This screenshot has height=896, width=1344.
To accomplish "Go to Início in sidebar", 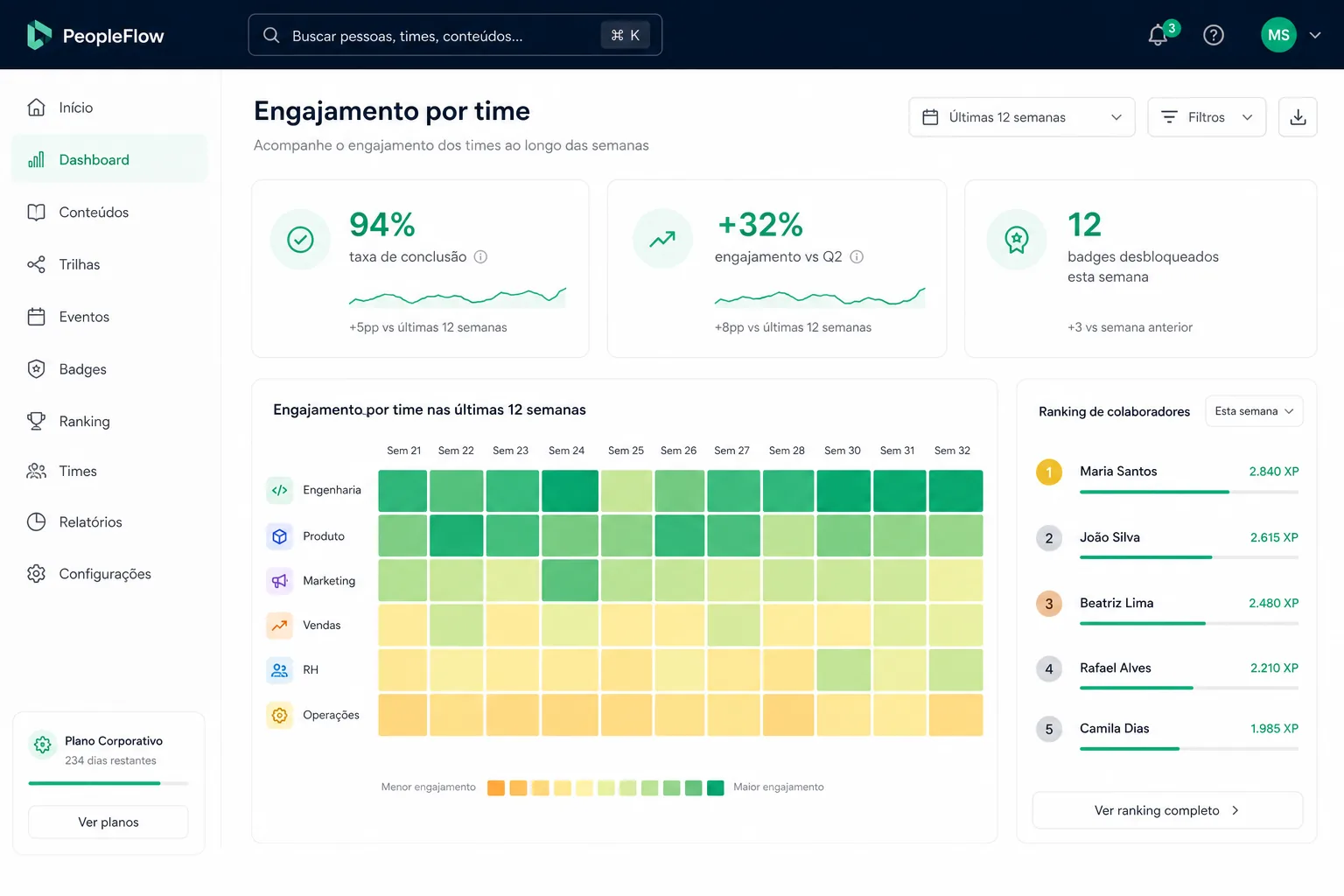I will click(x=109, y=108).
